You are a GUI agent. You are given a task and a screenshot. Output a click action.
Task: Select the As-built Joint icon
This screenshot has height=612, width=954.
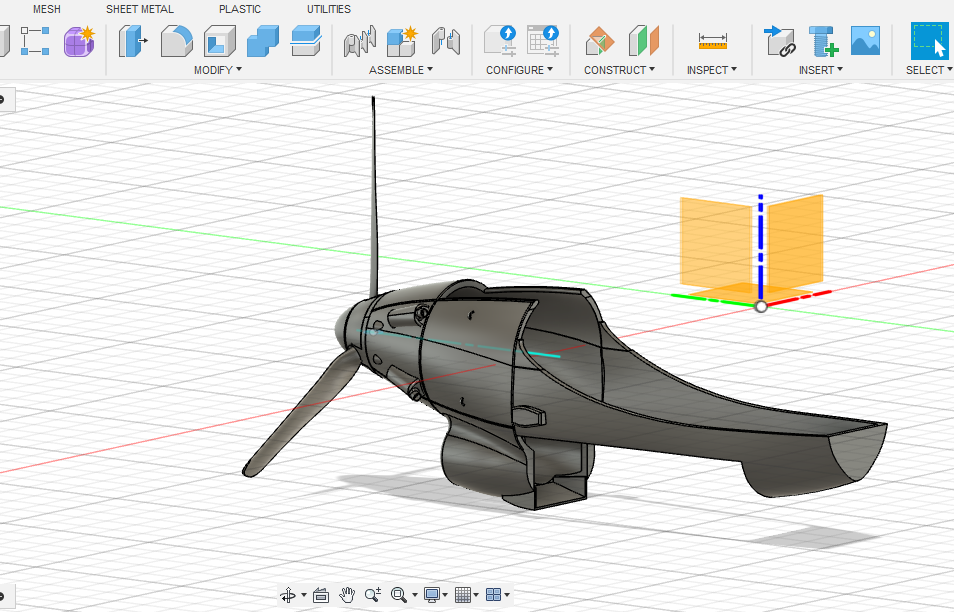click(446, 41)
